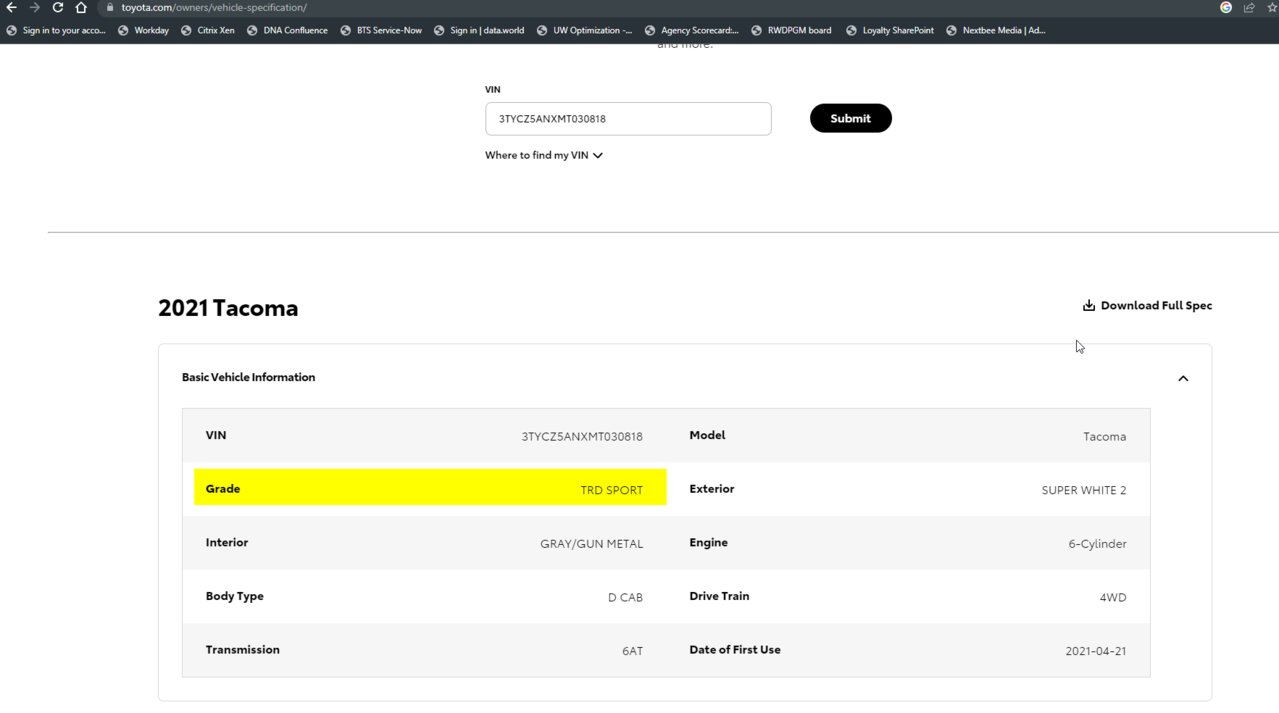This screenshot has height=713, width=1279.
Task: Click the 6-Cylinder engine value
Action: pos(1097,544)
